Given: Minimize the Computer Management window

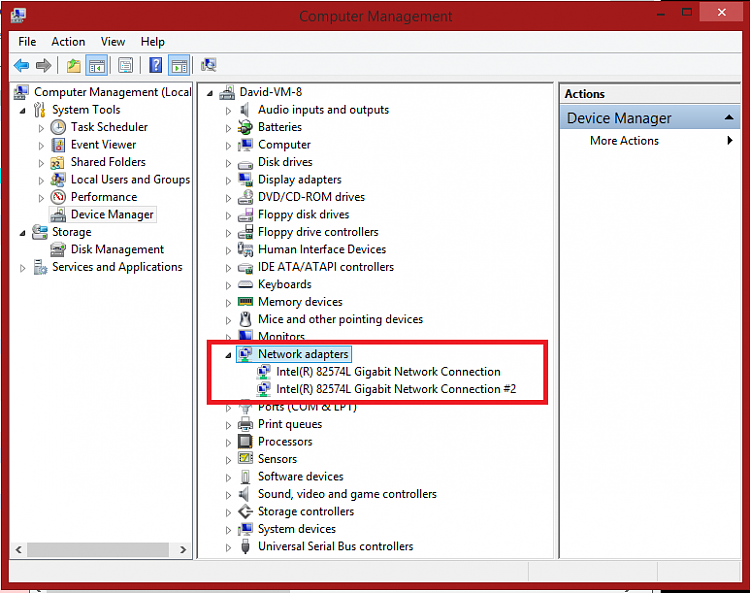Looking at the screenshot, I should pyautogui.click(x=661, y=12).
